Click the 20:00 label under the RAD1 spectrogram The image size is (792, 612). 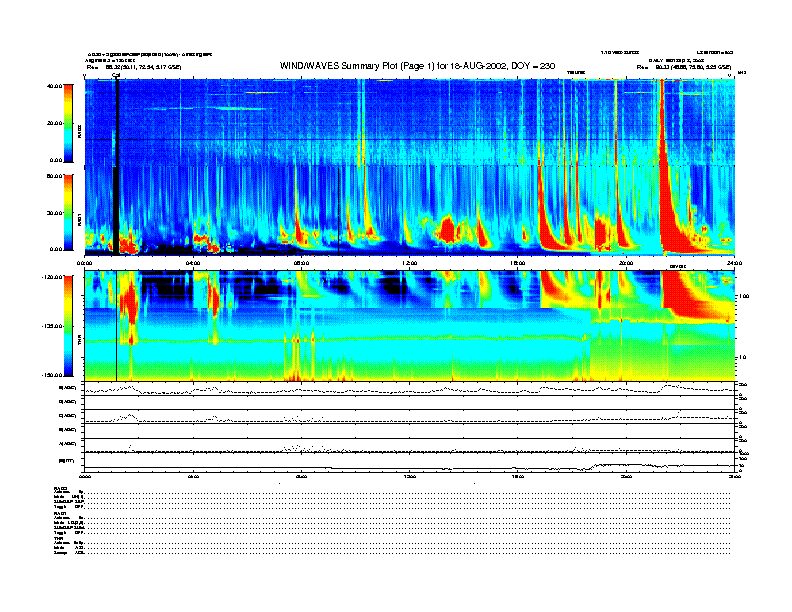626,263
